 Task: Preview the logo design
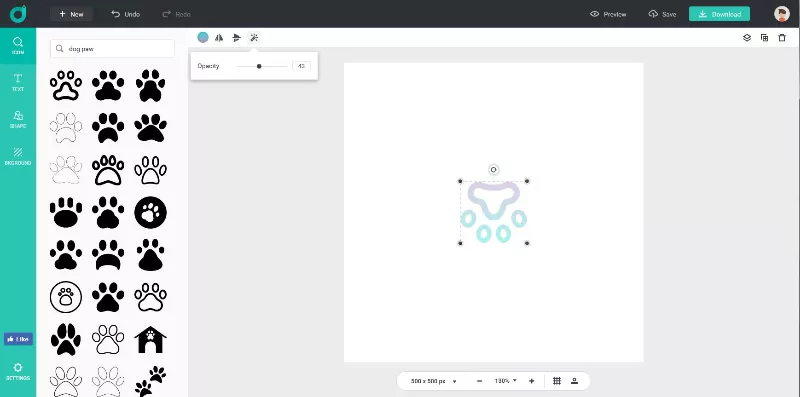[x=608, y=14]
